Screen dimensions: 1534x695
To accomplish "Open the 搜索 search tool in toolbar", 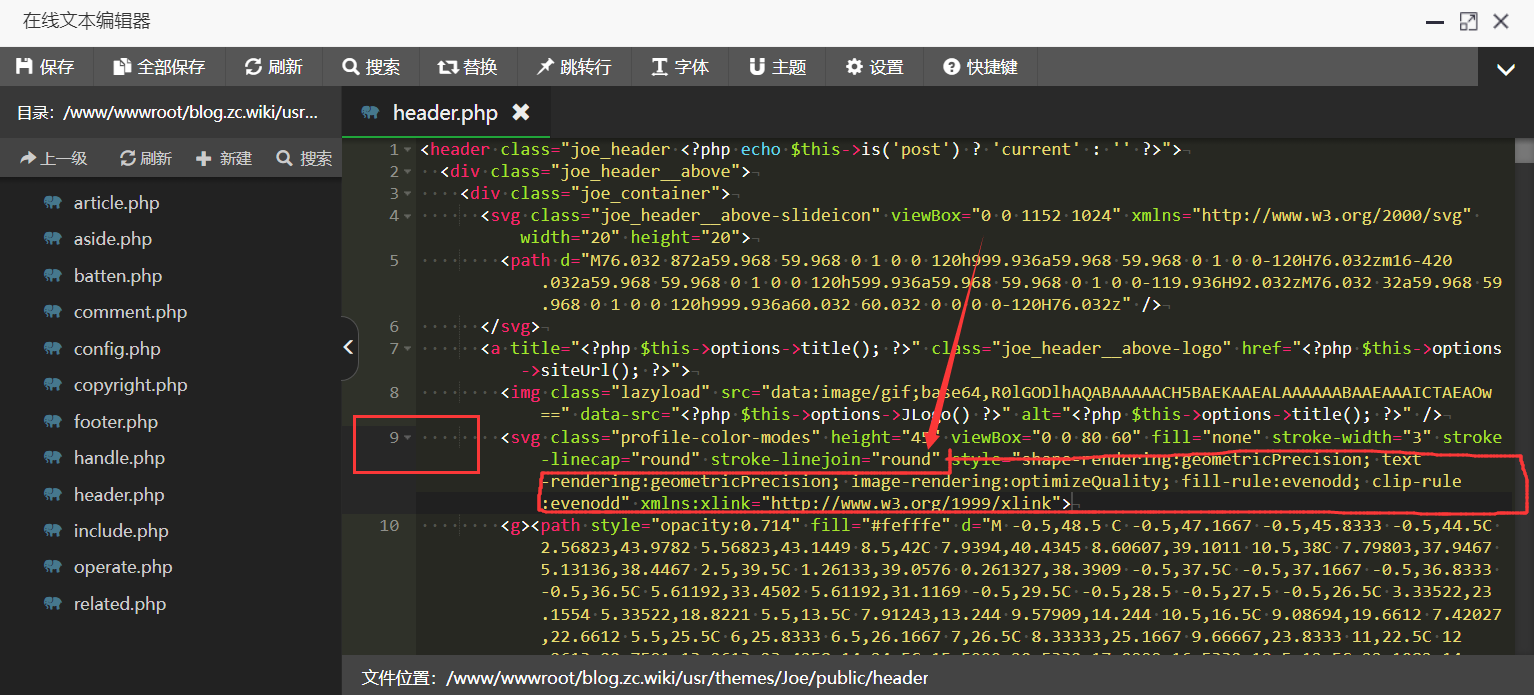I will [x=370, y=67].
